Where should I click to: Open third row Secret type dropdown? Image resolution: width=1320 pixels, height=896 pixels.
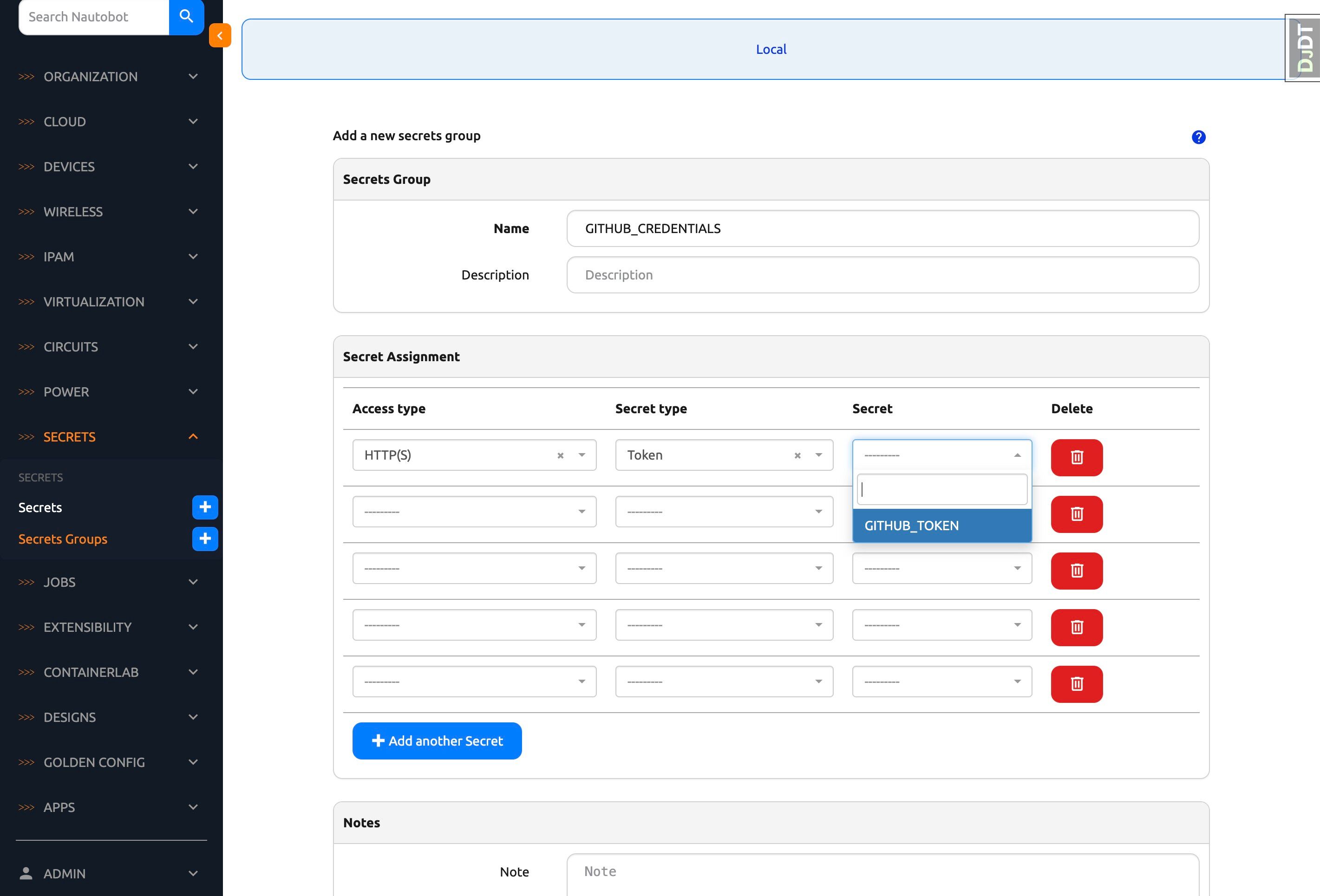click(x=724, y=568)
